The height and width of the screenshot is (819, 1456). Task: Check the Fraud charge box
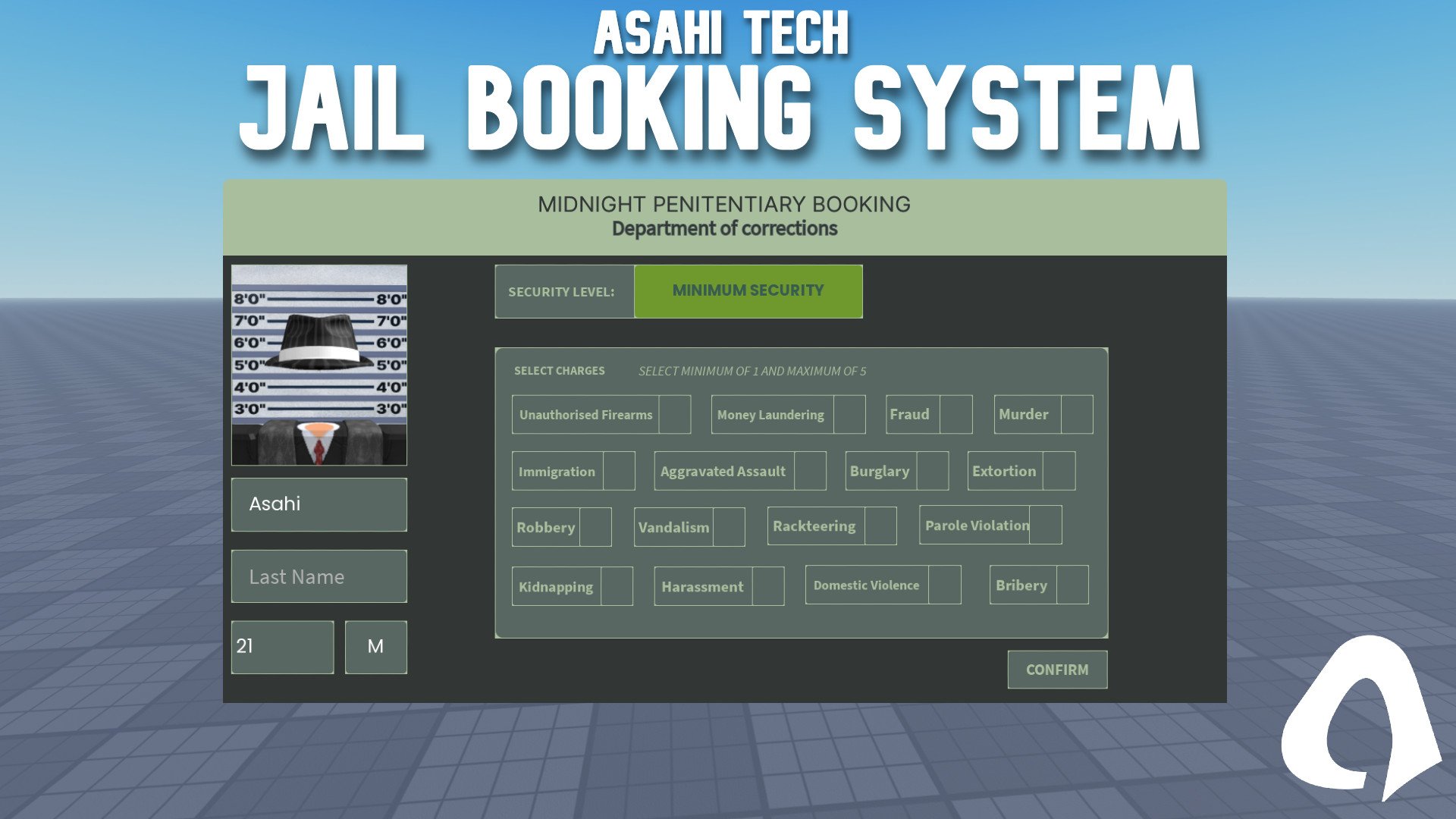[x=955, y=414]
